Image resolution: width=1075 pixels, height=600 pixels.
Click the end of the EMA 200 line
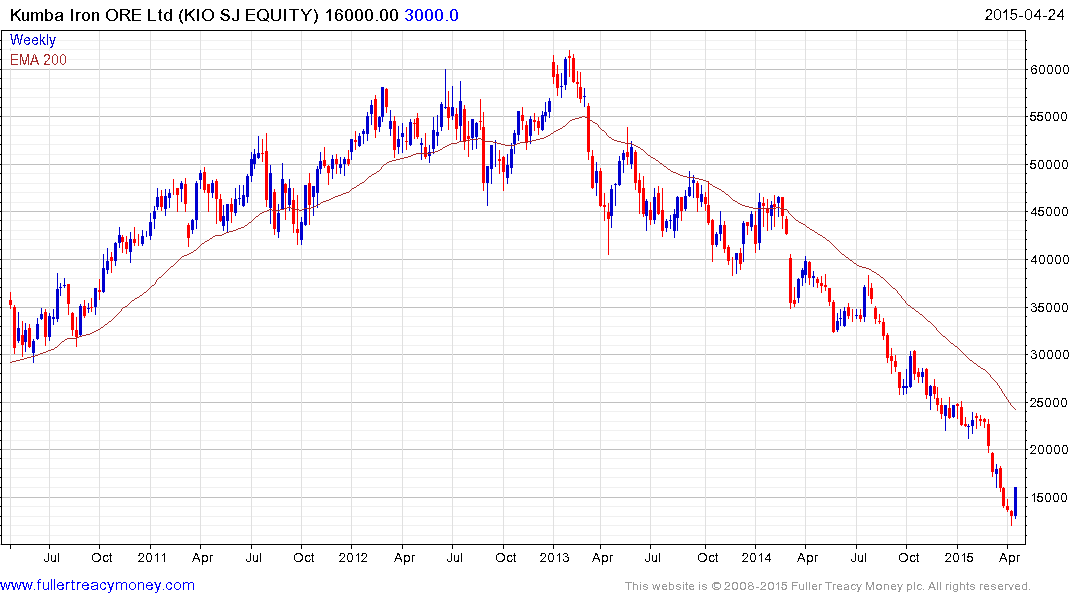point(1015,409)
